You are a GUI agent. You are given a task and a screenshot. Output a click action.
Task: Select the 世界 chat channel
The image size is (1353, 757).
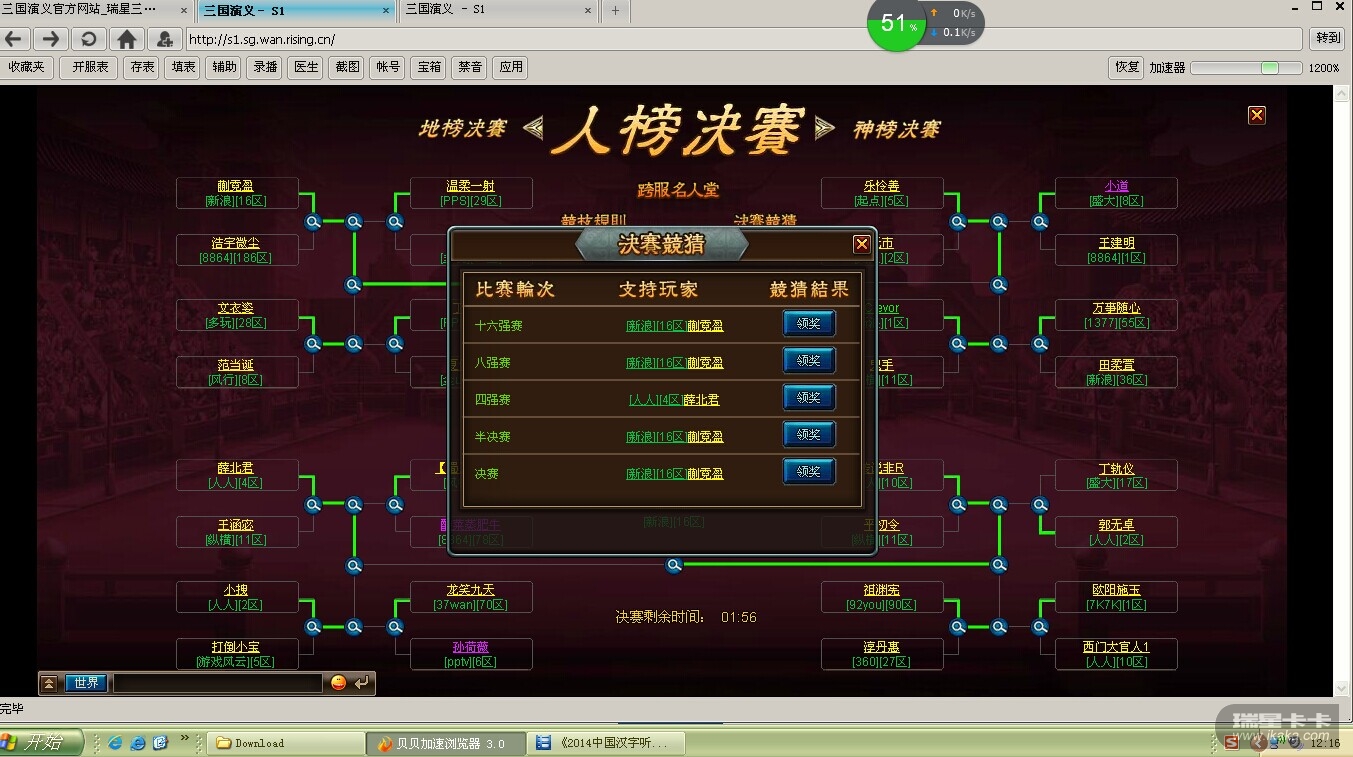click(x=86, y=683)
